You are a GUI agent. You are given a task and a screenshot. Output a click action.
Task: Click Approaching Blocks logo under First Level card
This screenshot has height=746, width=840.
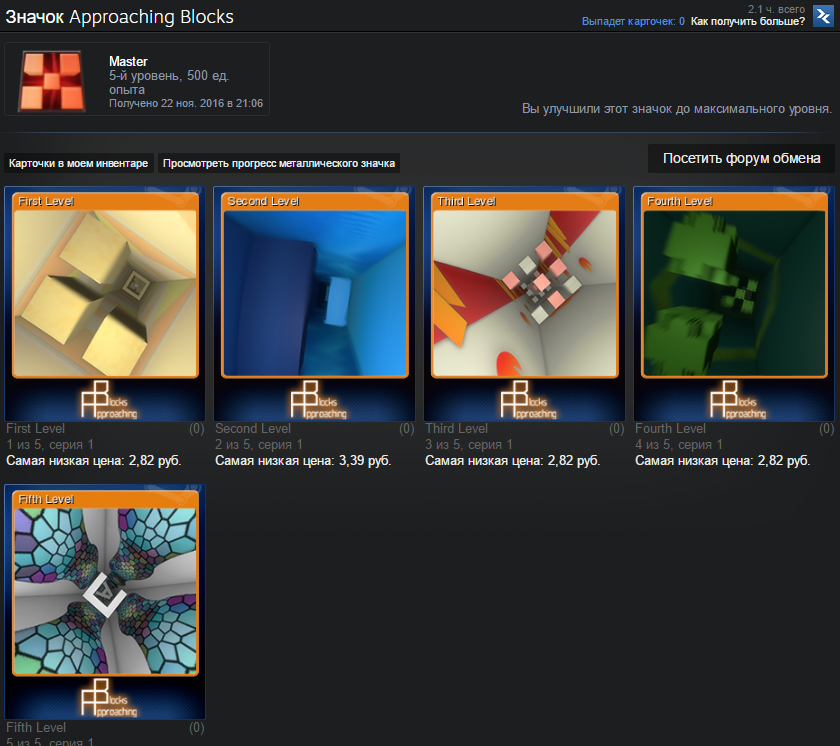109,400
